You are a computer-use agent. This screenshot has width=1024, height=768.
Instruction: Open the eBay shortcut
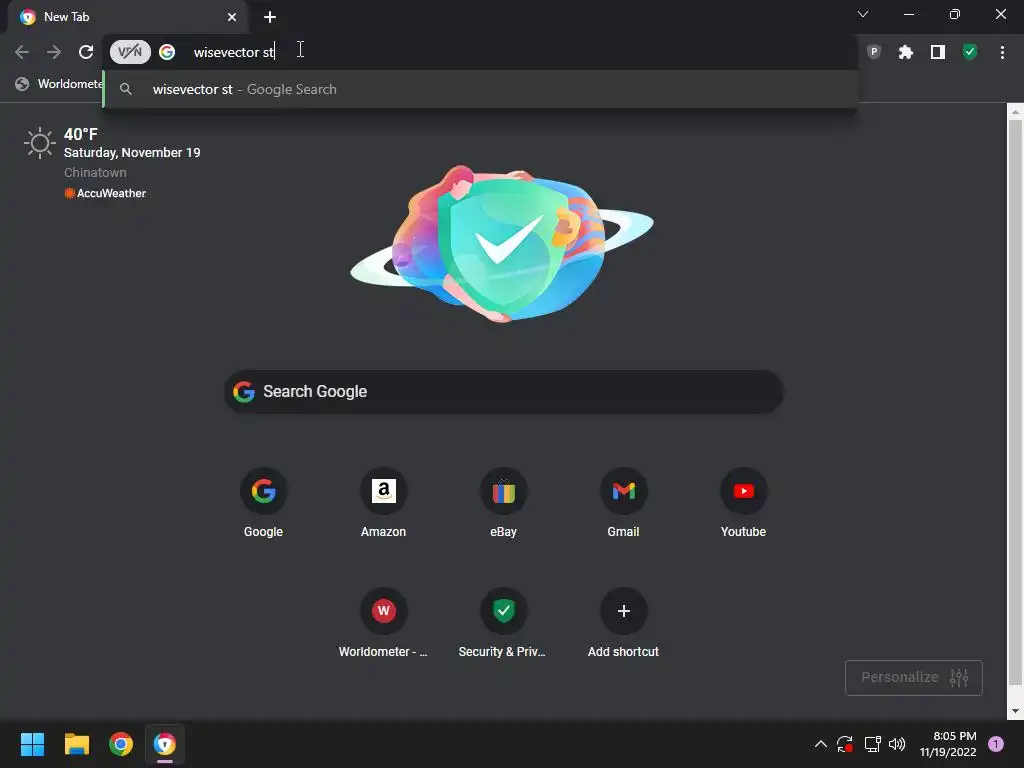[x=504, y=503]
